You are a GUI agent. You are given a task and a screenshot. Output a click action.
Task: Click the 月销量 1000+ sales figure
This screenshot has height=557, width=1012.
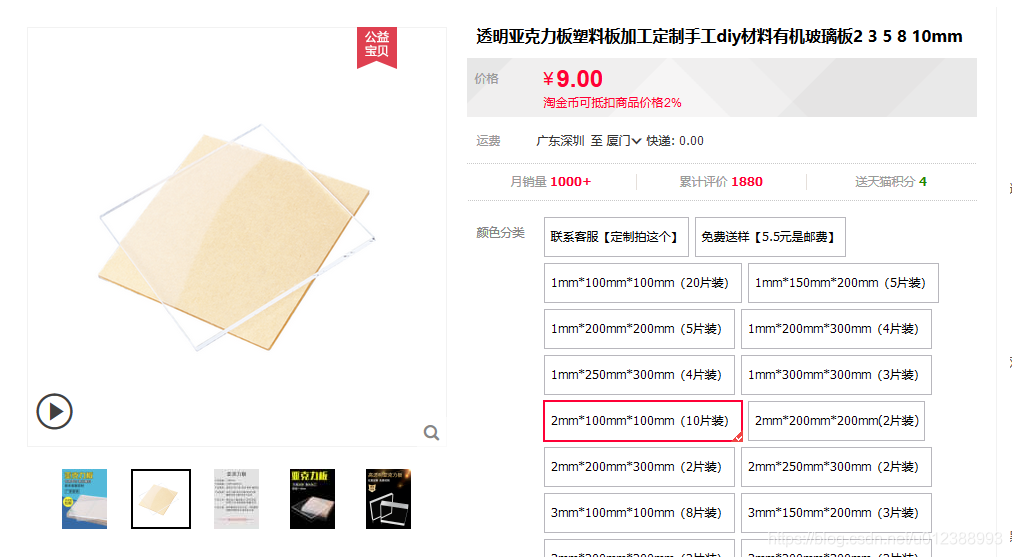551,182
